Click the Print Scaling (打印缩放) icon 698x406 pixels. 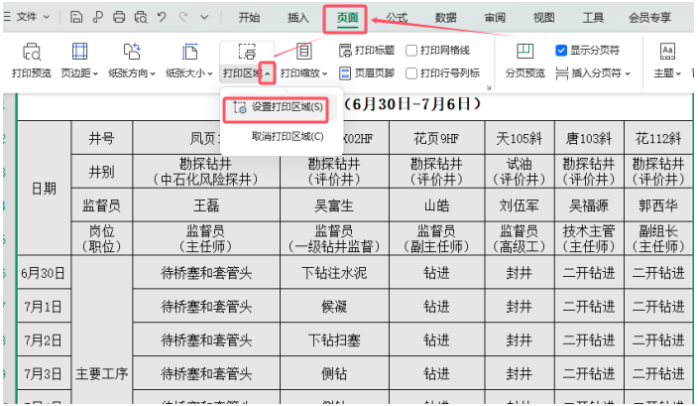tap(304, 52)
